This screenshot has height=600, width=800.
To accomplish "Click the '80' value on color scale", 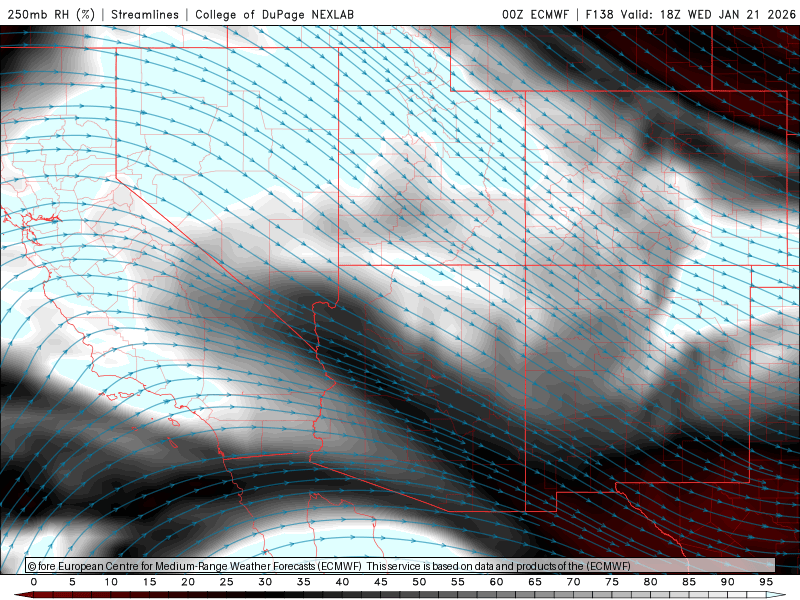I will click(650, 582).
